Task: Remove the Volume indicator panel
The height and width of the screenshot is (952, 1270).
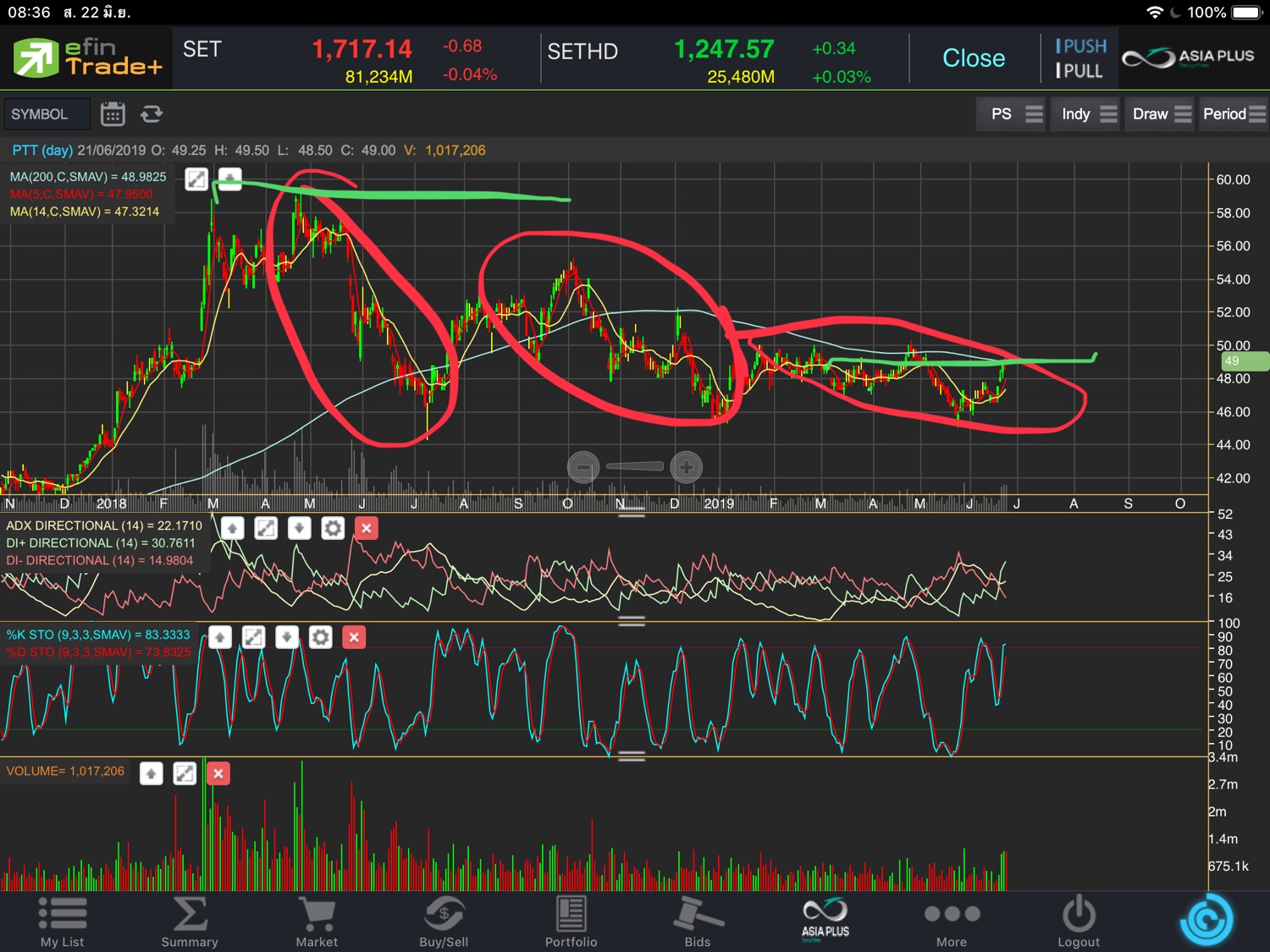Action: (x=218, y=773)
